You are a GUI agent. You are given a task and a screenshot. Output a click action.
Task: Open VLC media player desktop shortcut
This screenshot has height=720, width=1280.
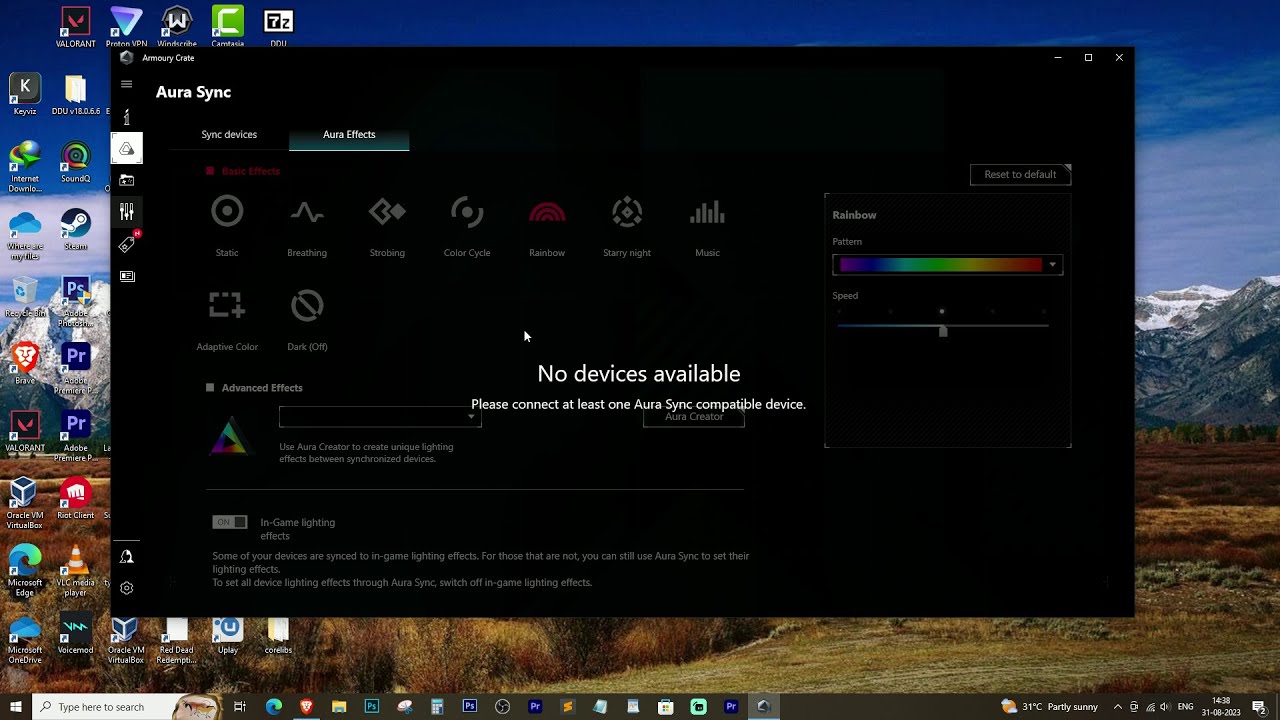pyautogui.click(x=75, y=572)
